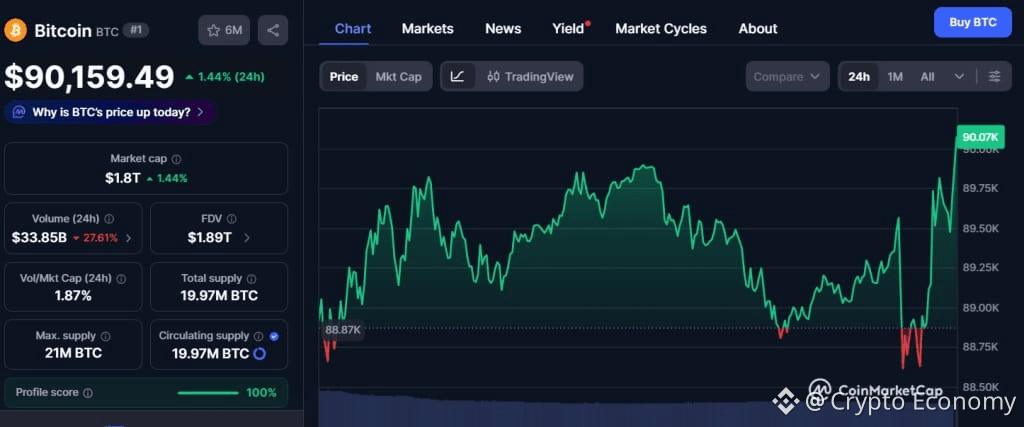This screenshot has height=427, width=1024.
Task: Click info icon next to FDV
Action: [x=231, y=219]
